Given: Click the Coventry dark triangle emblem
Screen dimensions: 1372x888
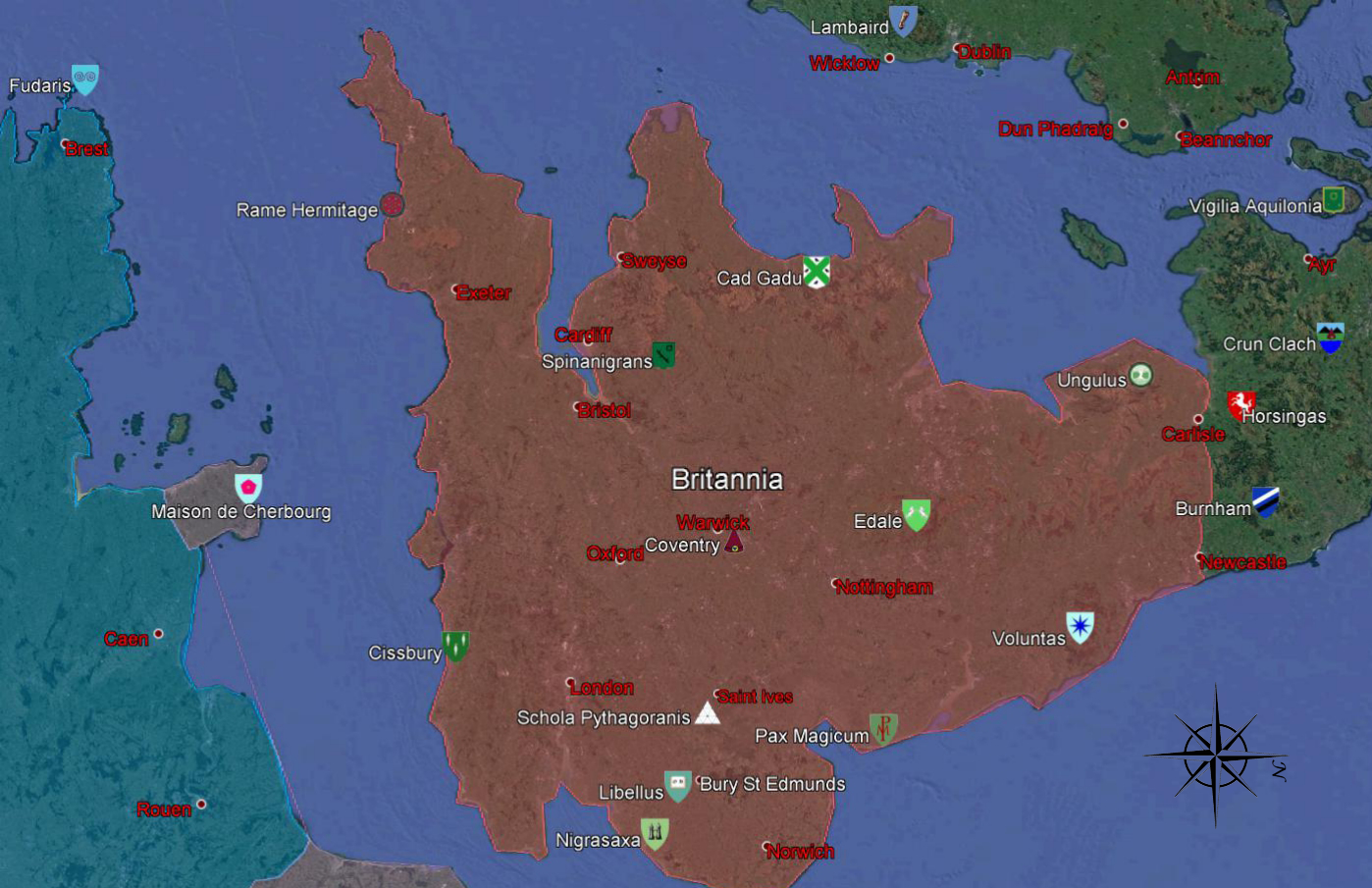Looking at the screenshot, I should pos(733,540).
